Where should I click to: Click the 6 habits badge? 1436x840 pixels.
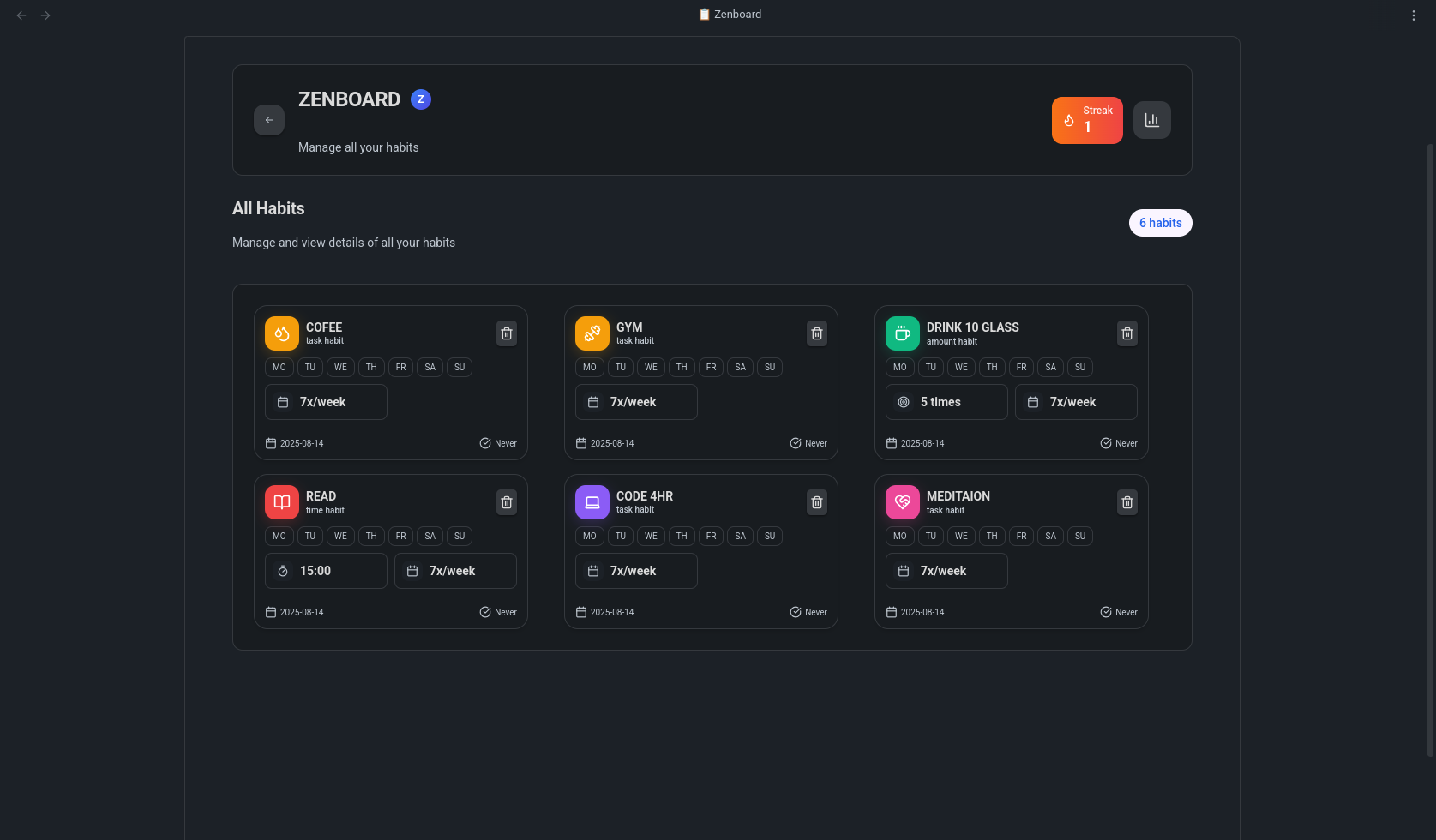coord(1160,223)
